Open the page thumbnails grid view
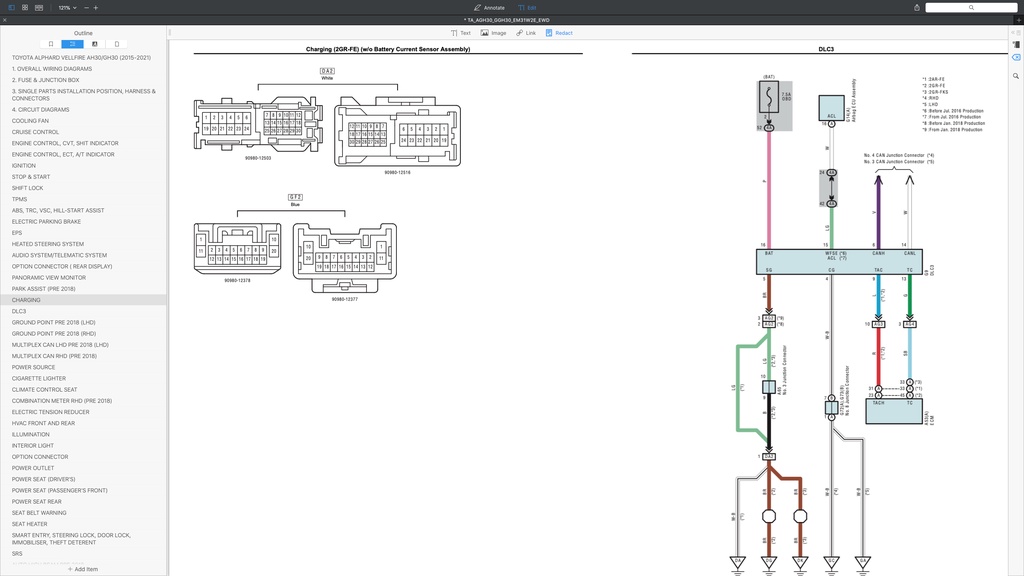The width and height of the screenshot is (1024, 576). coord(25,7)
